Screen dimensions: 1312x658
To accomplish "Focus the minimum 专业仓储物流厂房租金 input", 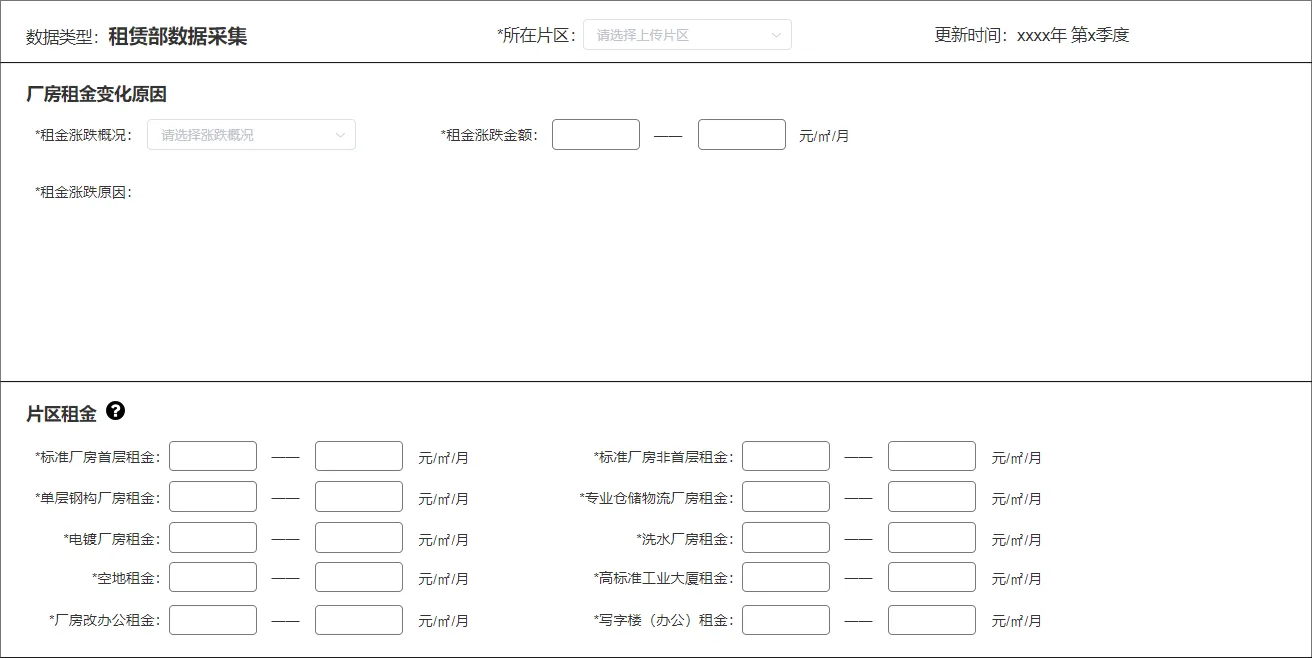I will click(786, 497).
